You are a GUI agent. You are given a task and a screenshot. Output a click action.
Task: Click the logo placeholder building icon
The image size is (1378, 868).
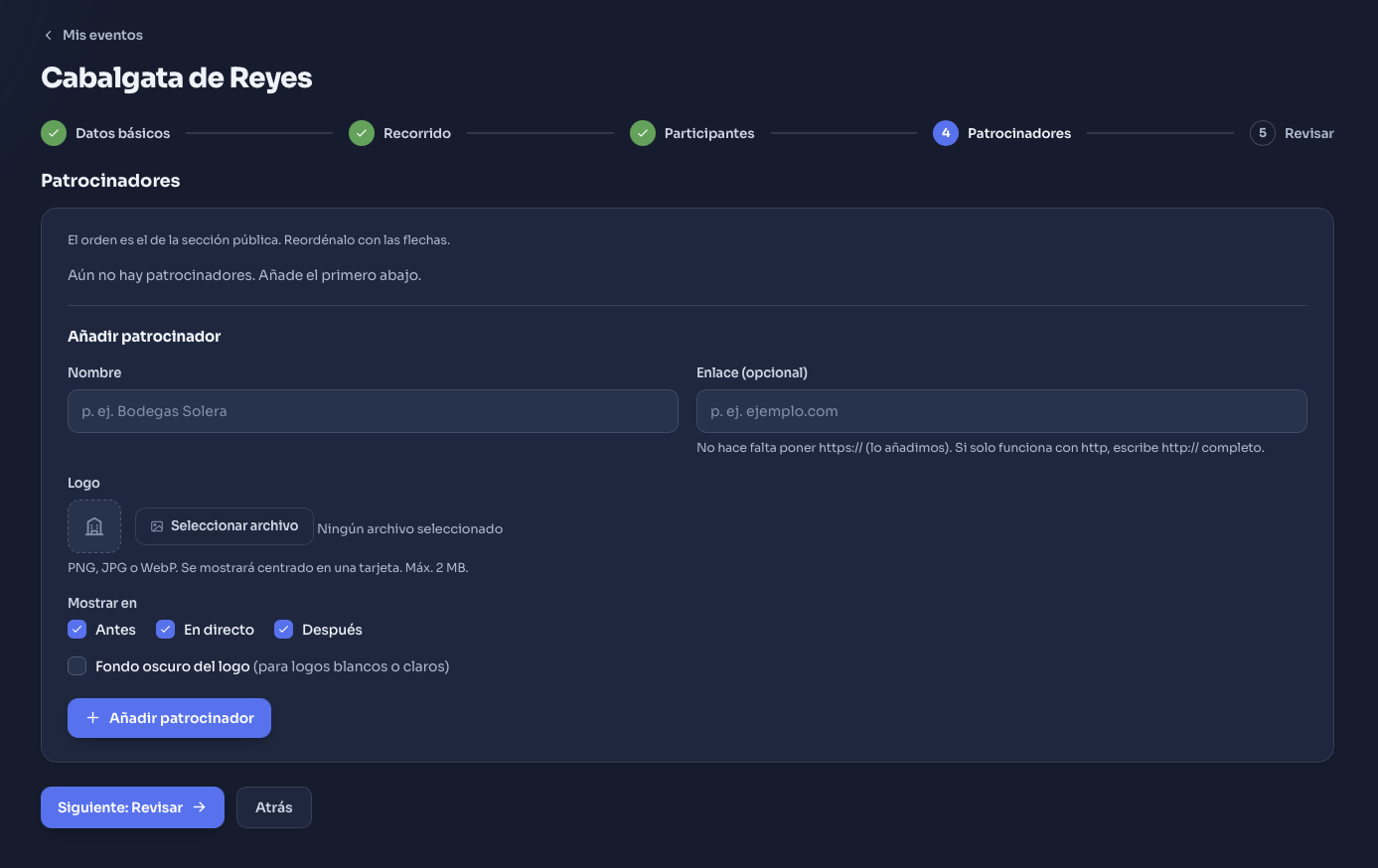94,526
